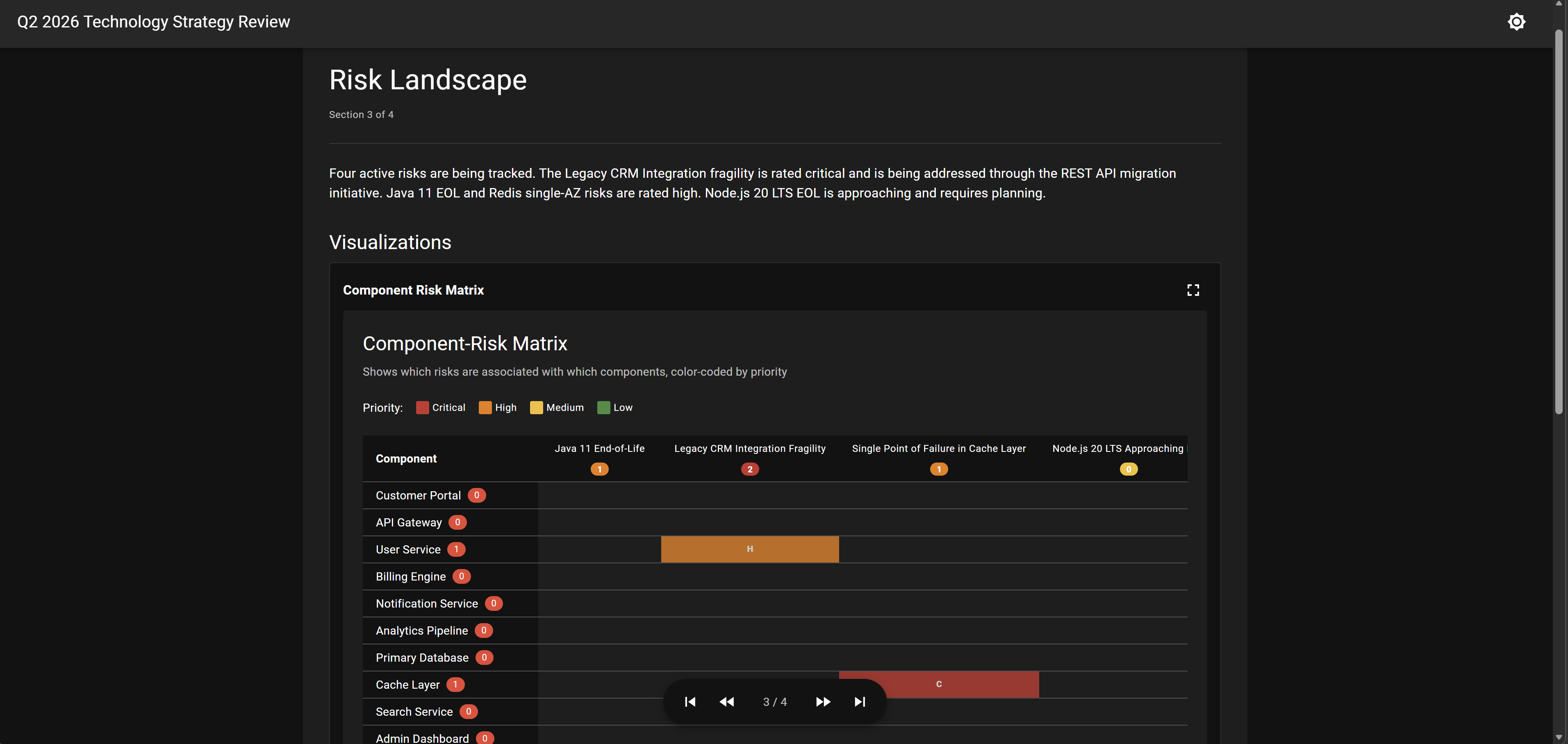Advance to the next slide
The height and width of the screenshot is (744, 1568).
[x=823, y=701]
